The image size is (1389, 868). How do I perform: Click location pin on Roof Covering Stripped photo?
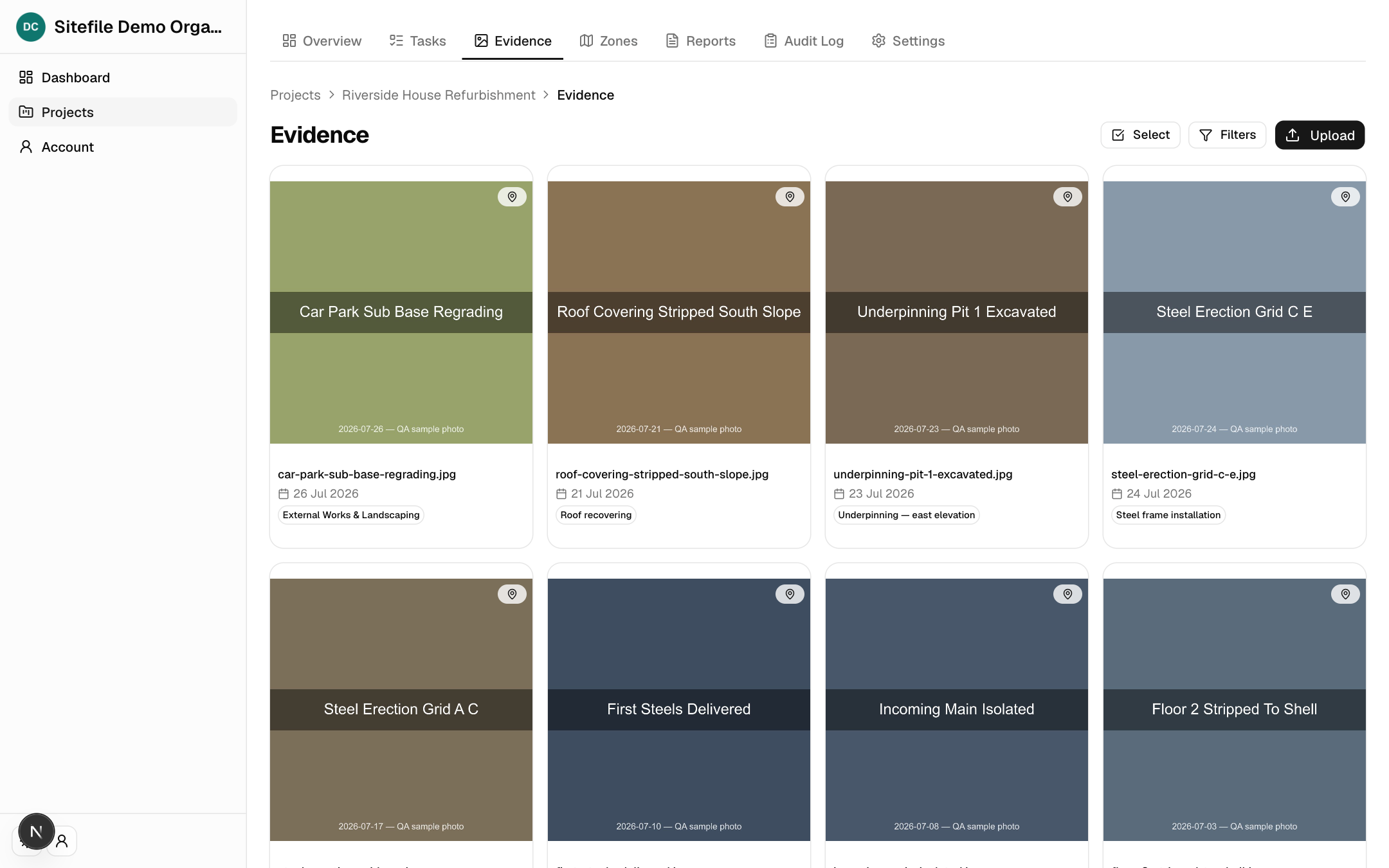[x=790, y=197]
